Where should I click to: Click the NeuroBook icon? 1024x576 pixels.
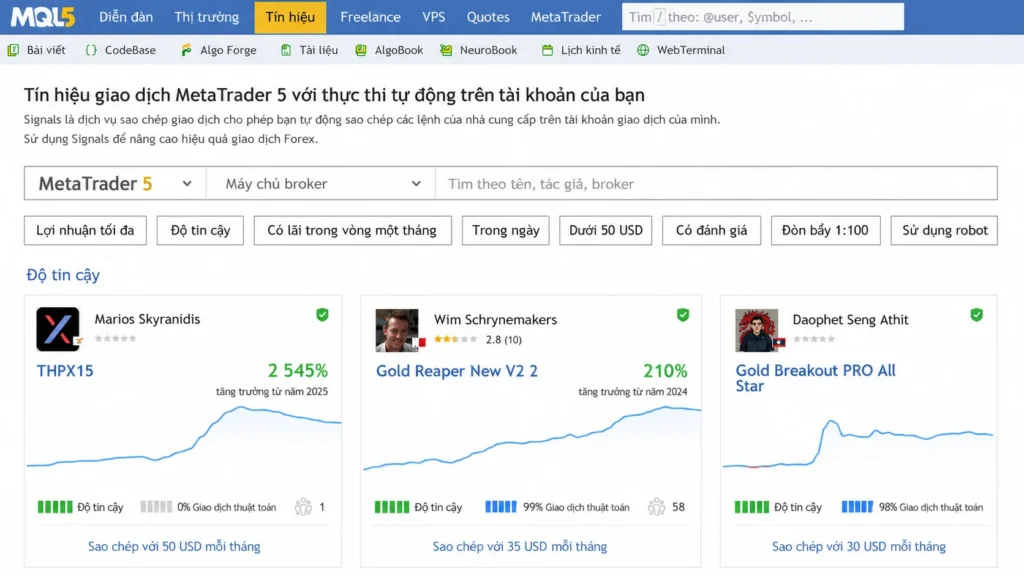(x=446, y=50)
